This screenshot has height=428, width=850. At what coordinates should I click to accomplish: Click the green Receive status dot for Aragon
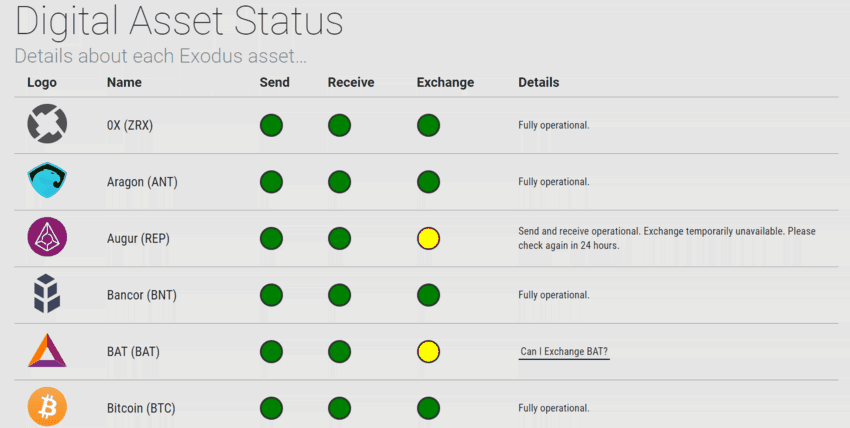coord(339,182)
